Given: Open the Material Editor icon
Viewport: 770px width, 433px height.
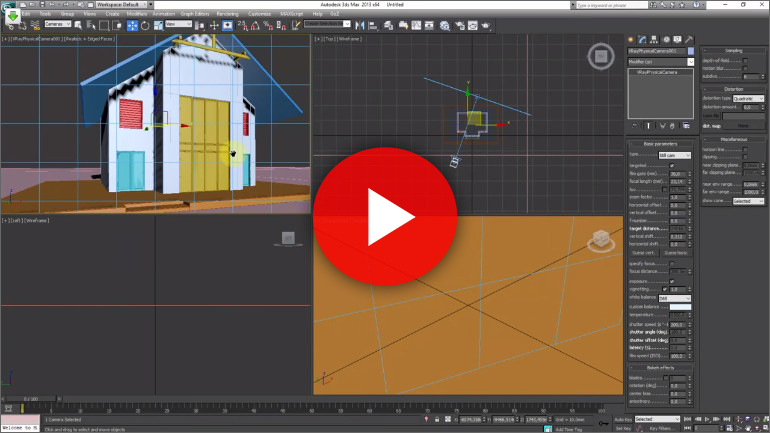Looking at the screenshot, I should click(x=445, y=26).
